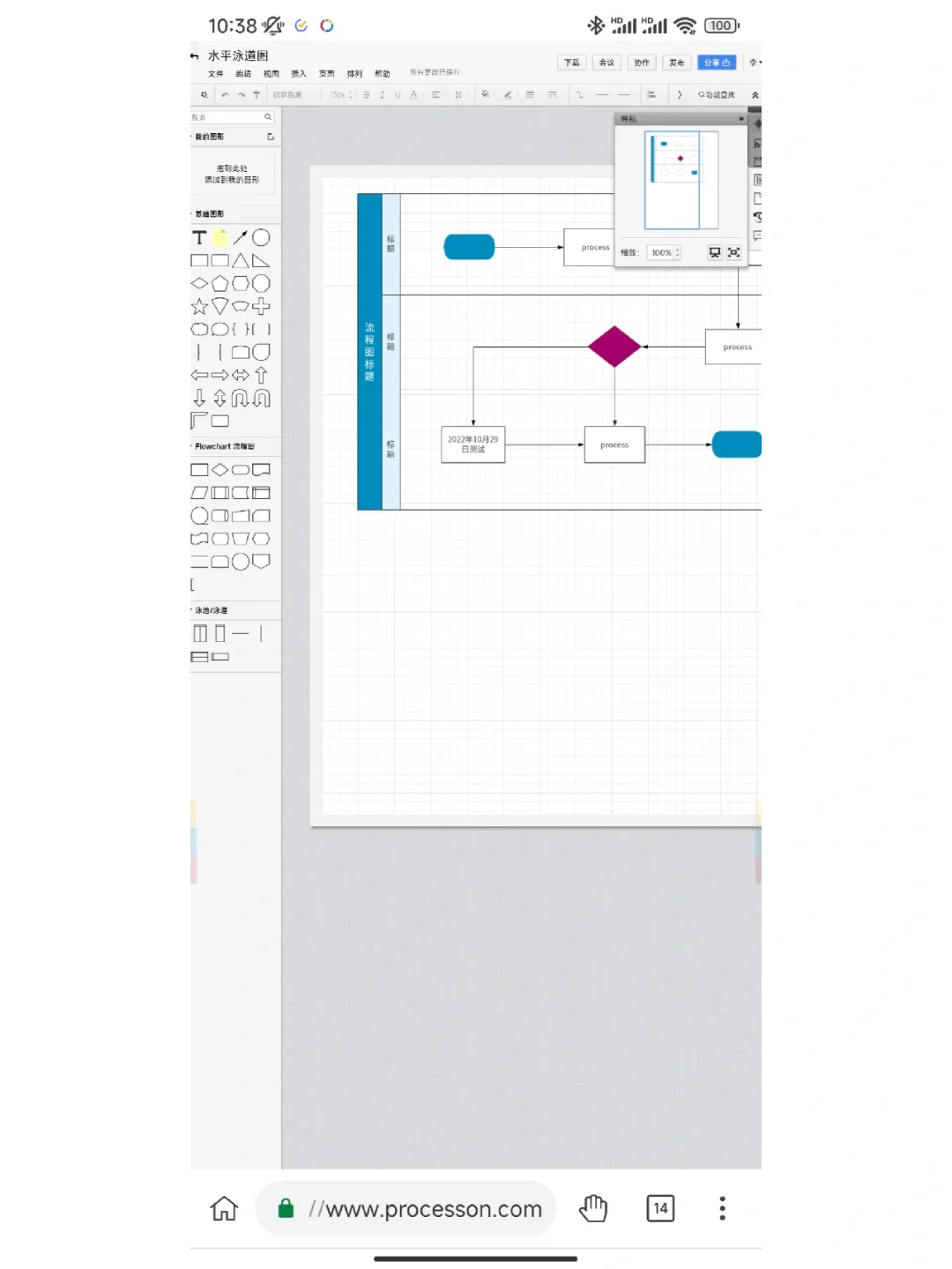952x1269 pixels.
Task: Select the Text tool shape
Action: click(199, 237)
